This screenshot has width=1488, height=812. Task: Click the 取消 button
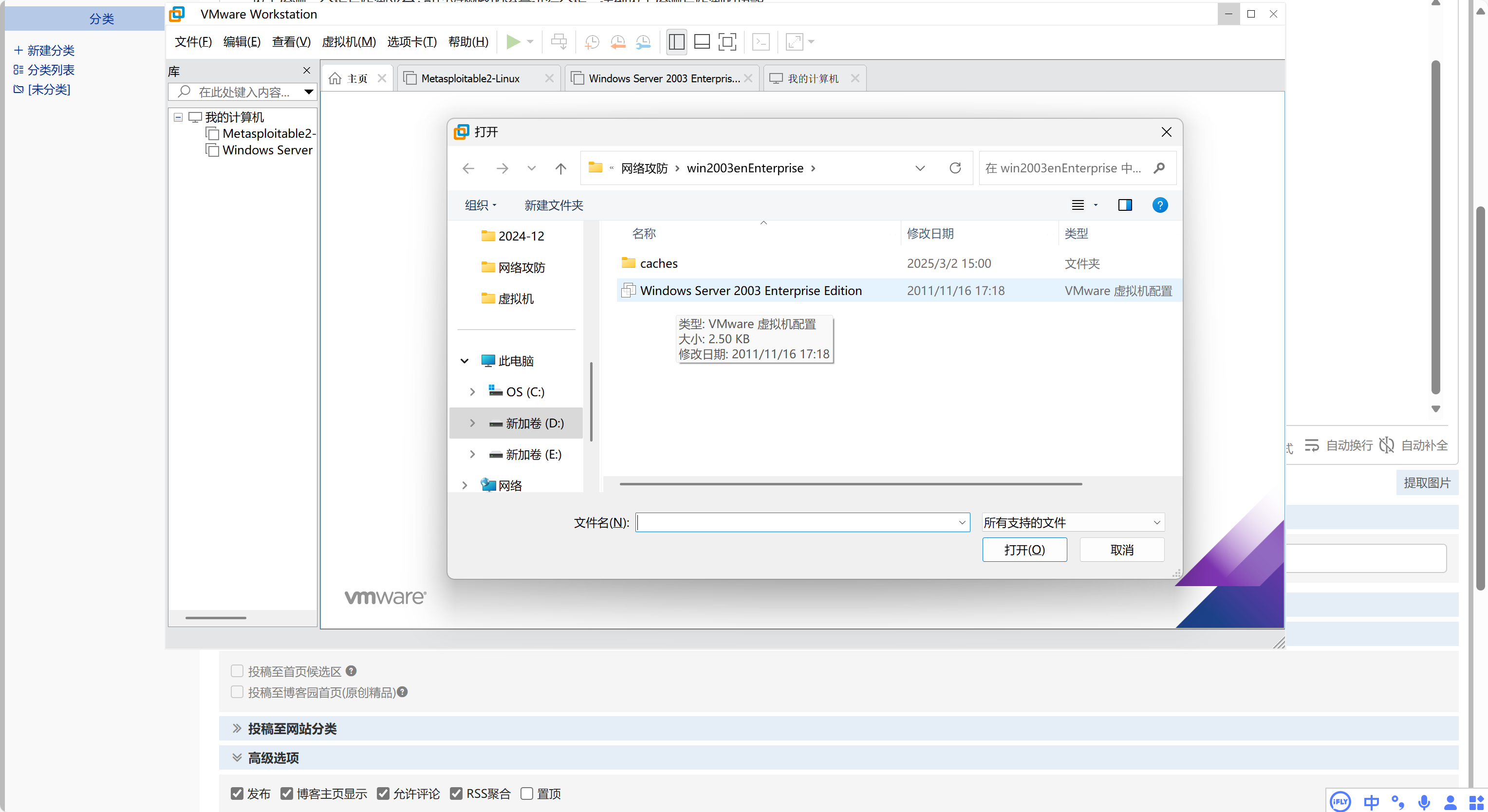[x=1122, y=550]
